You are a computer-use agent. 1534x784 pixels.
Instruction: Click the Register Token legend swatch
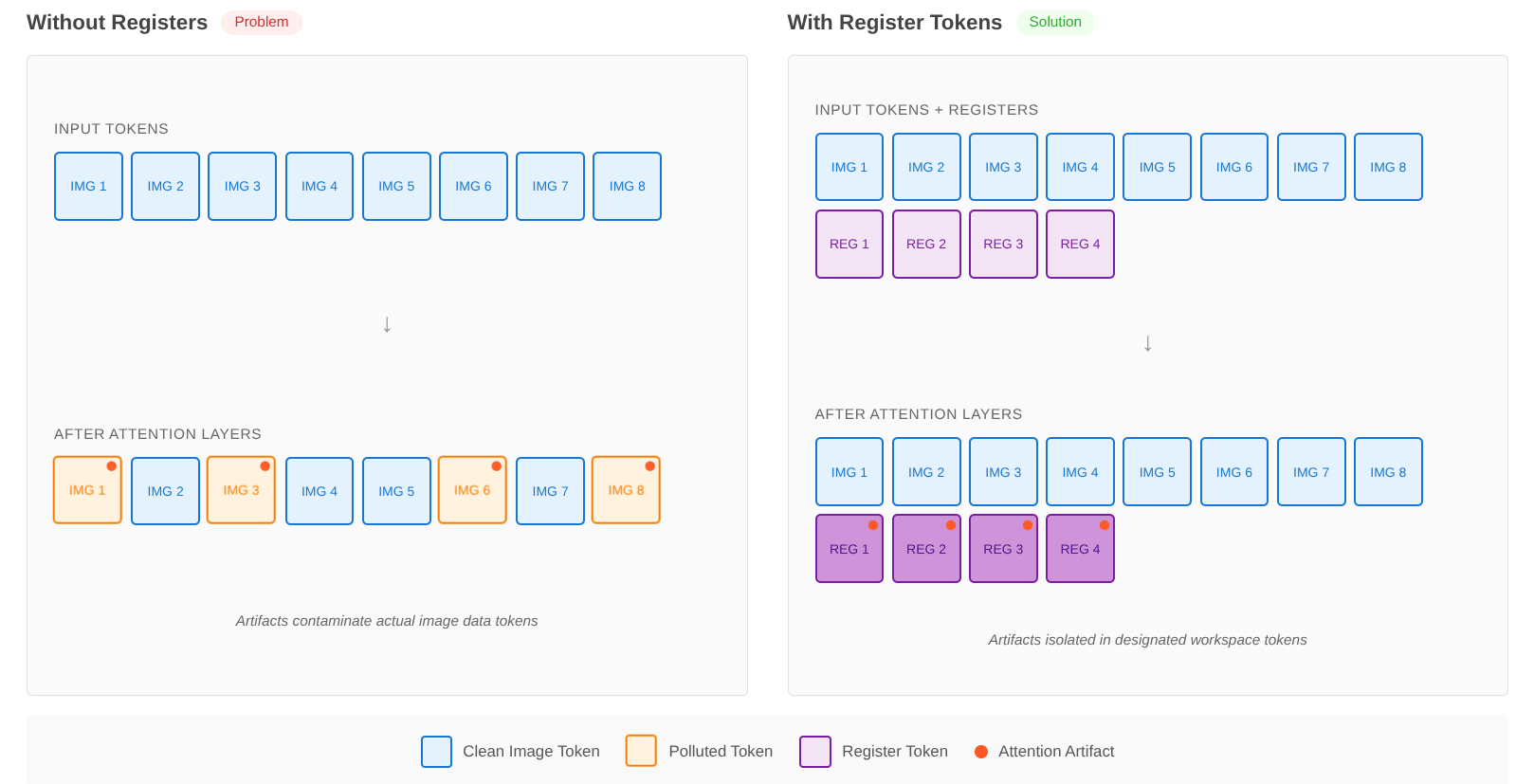click(815, 752)
